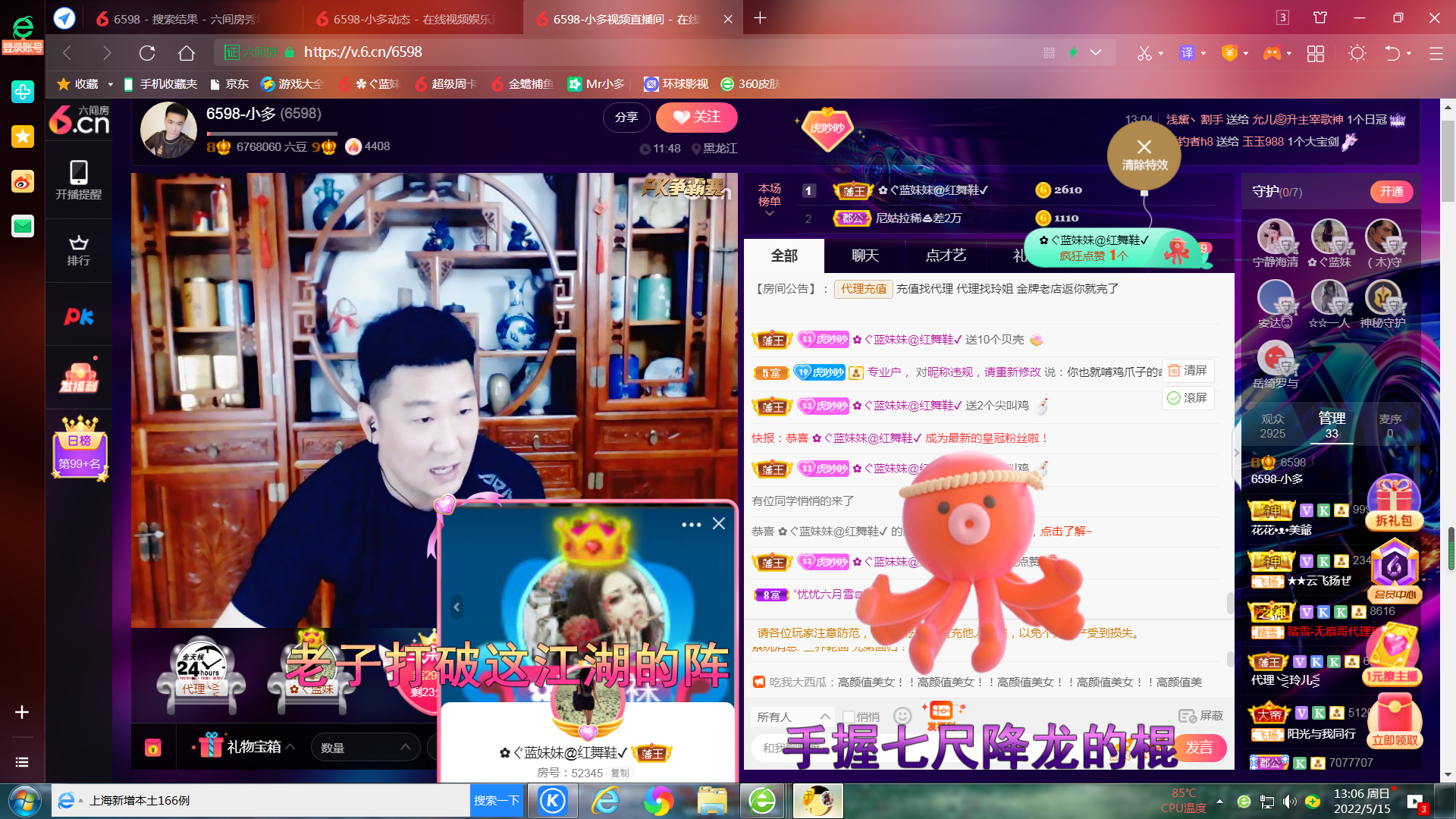
Task: Click the 分享 share button
Action: click(x=626, y=118)
